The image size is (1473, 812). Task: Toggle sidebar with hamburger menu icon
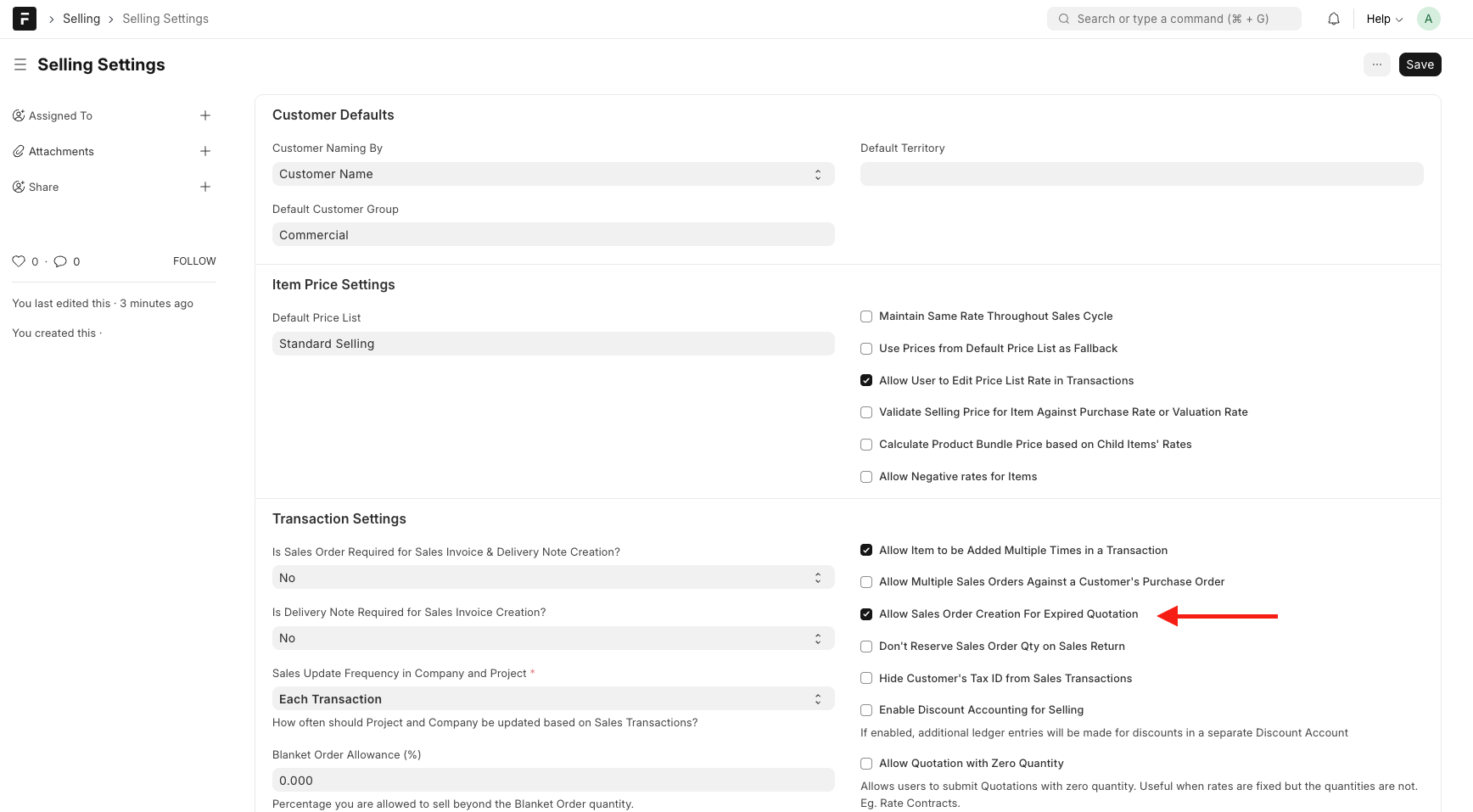point(20,64)
